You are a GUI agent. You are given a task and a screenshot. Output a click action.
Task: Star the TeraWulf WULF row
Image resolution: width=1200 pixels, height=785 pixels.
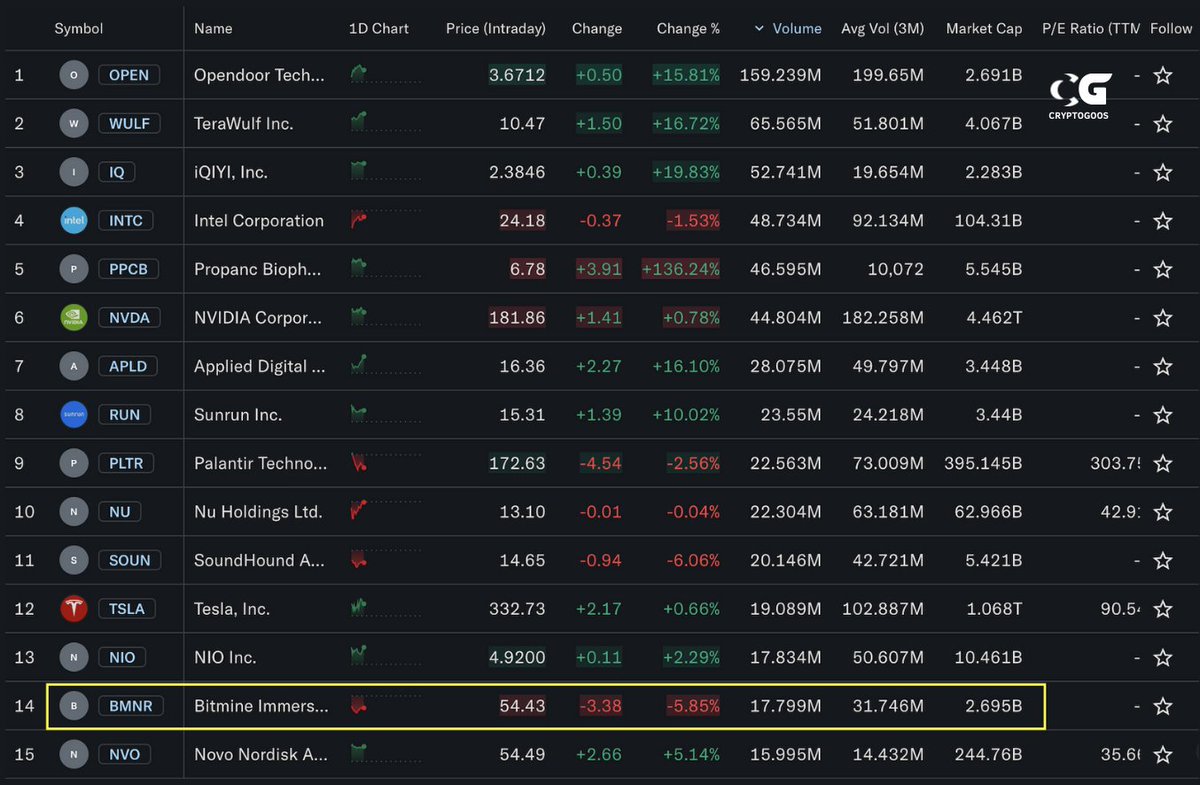pos(1162,124)
